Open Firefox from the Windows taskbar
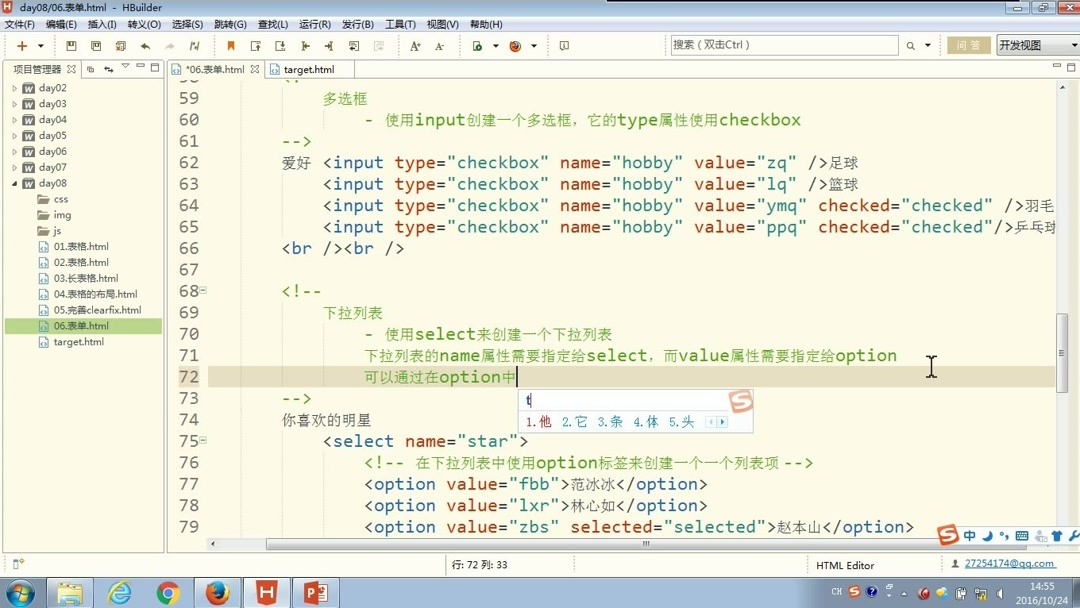 218,592
